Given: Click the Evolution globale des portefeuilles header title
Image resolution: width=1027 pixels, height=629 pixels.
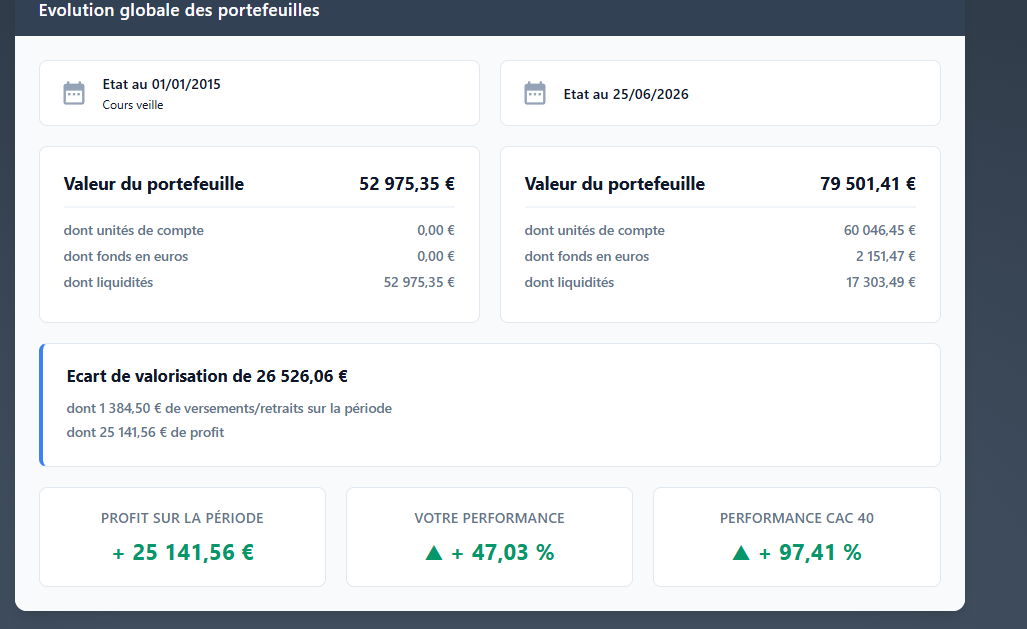Looking at the screenshot, I should (x=179, y=10).
